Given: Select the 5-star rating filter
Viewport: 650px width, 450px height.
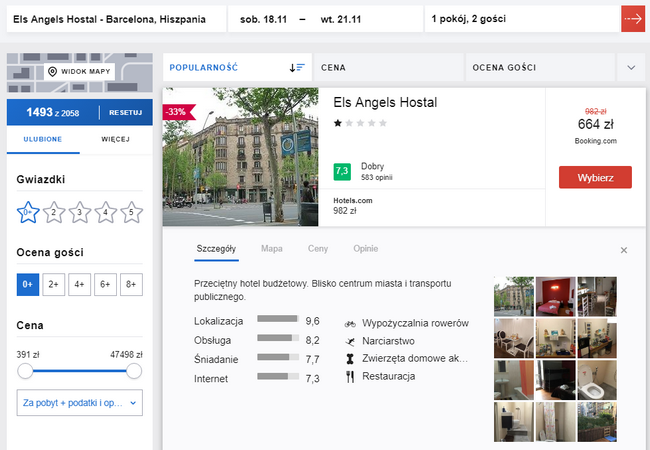Looking at the screenshot, I should pos(132,212).
